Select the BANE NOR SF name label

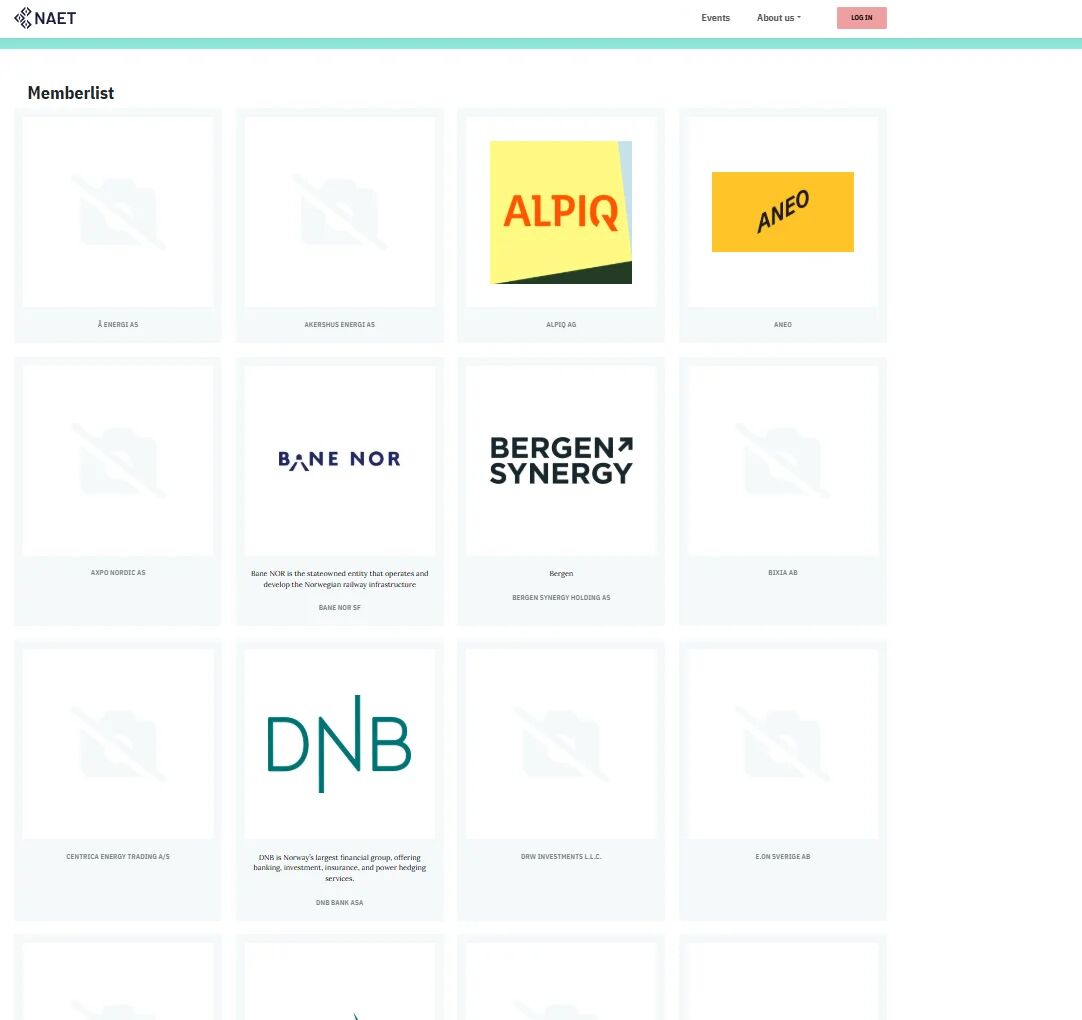coord(339,607)
